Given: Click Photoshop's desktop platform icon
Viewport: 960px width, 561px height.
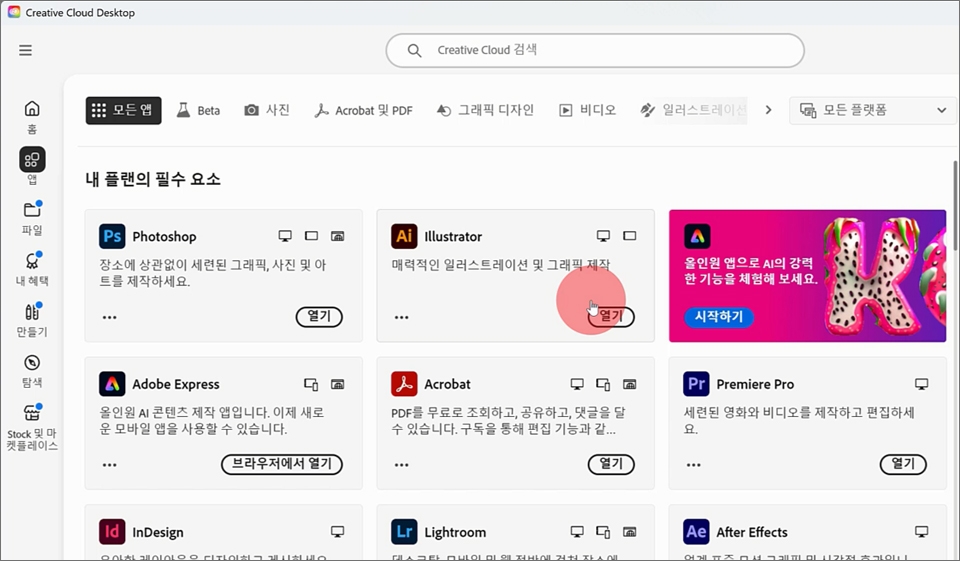Looking at the screenshot, I should (285, 236).
